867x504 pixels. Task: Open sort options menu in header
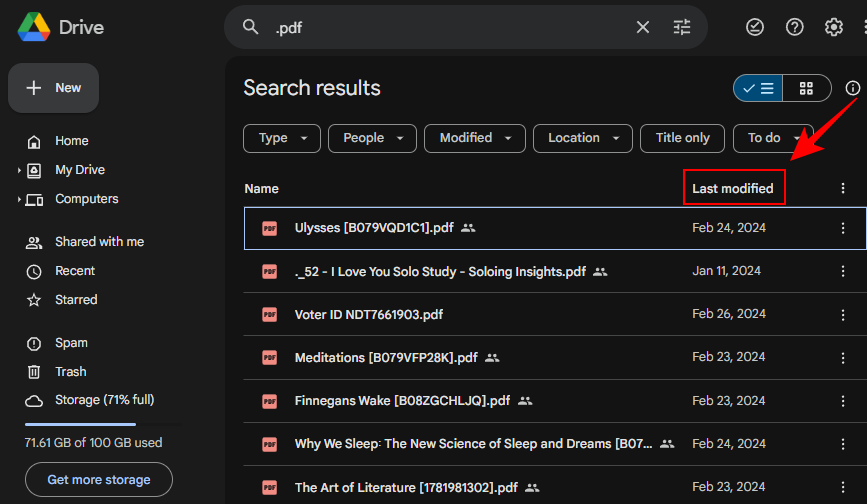(x=843, y=188)
